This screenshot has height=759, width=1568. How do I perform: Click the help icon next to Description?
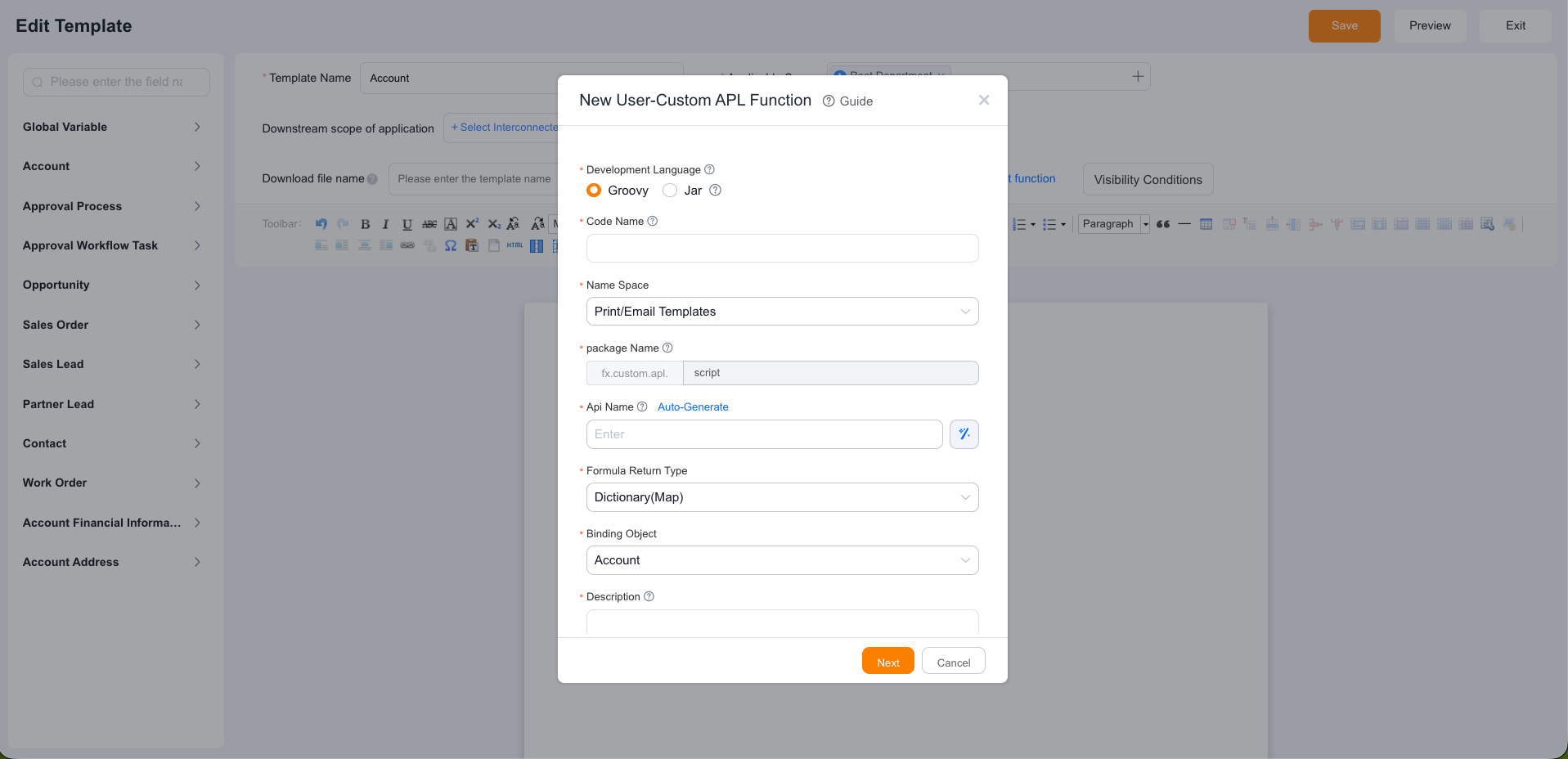pos(649,596)
